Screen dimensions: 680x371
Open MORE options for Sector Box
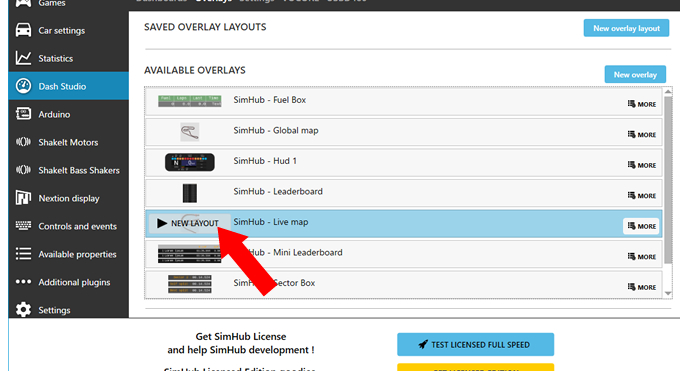click(x=642, y=287)
